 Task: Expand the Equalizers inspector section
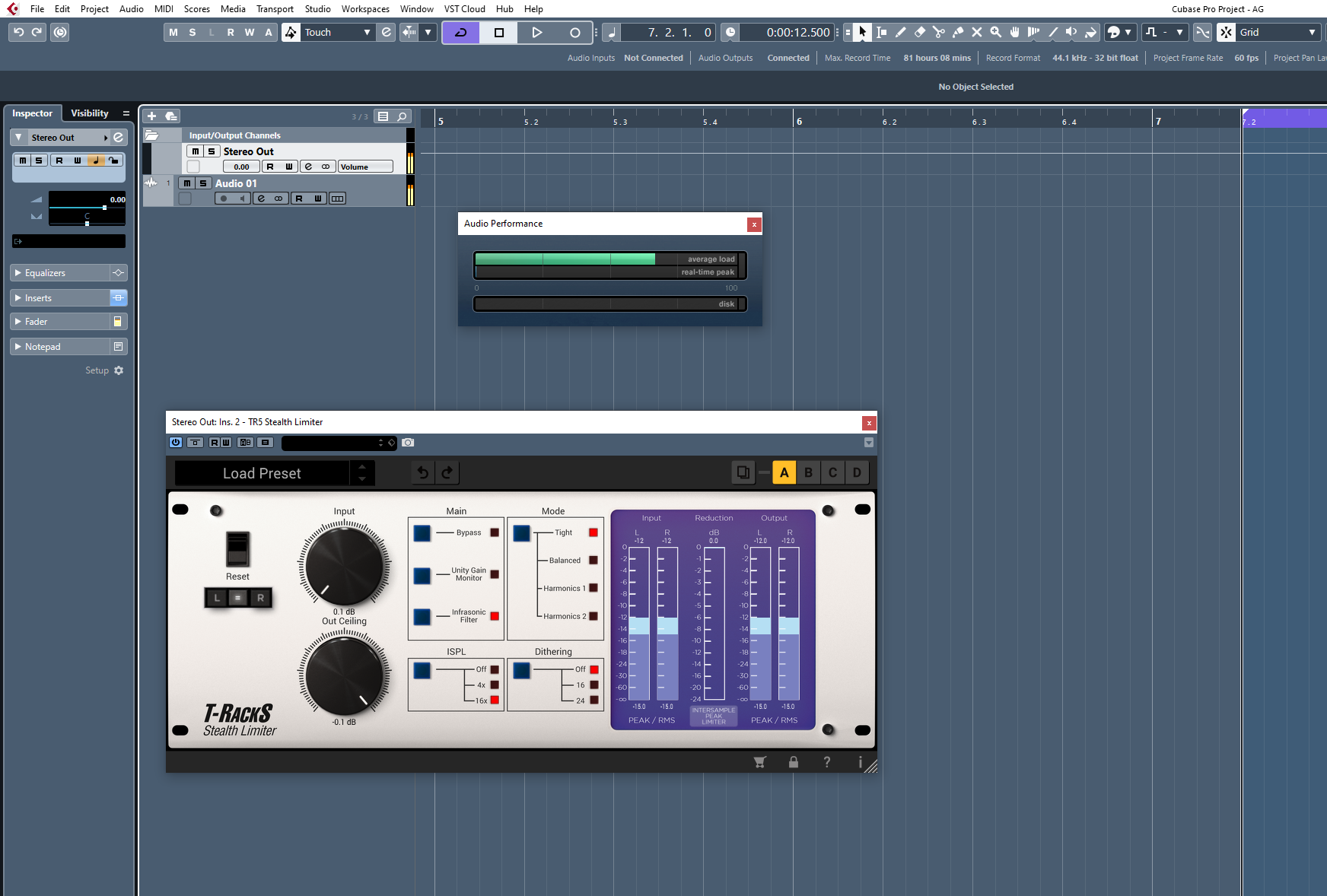(61, 273)
